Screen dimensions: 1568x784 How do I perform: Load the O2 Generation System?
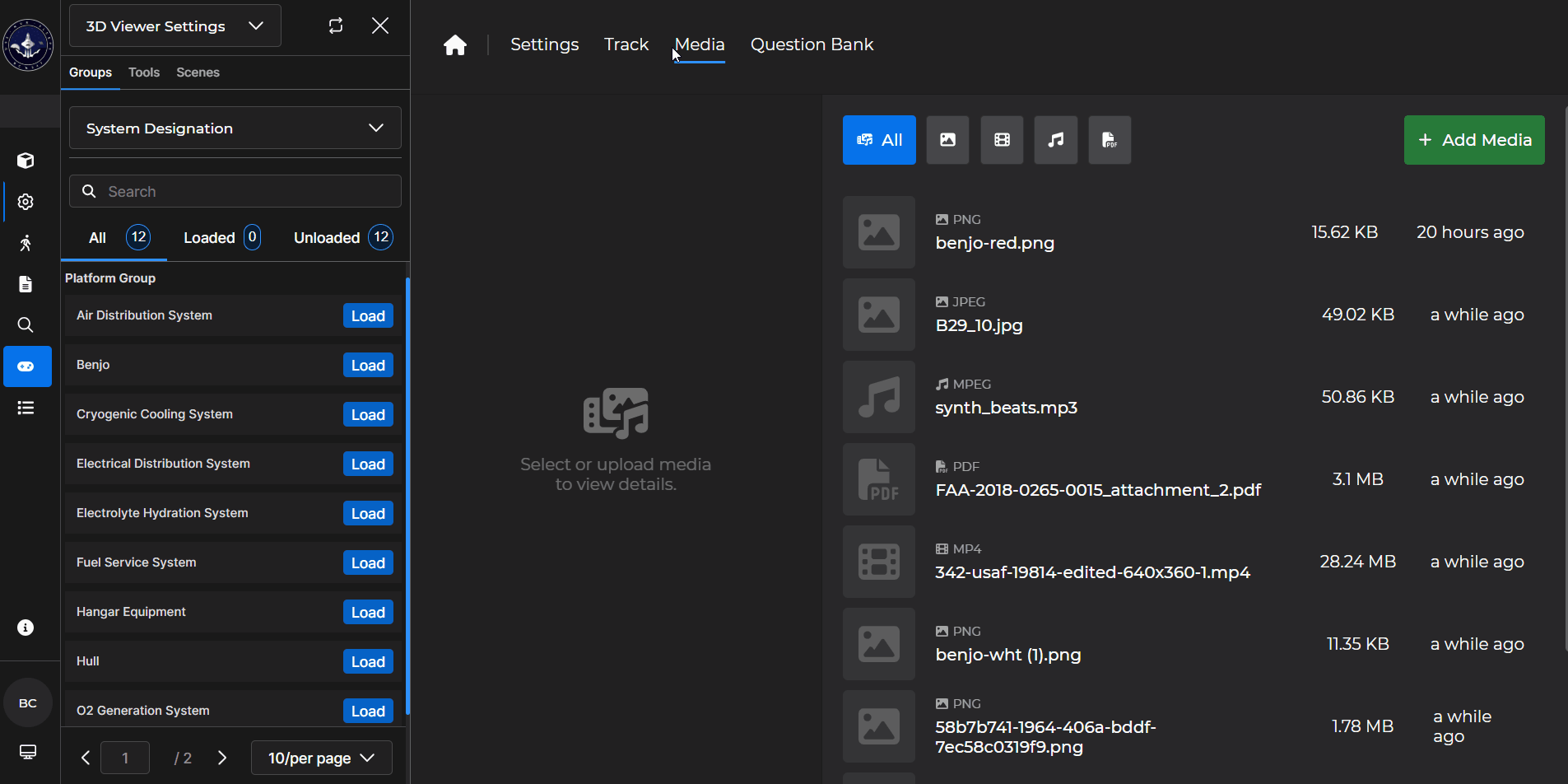[x=368, y=712]
